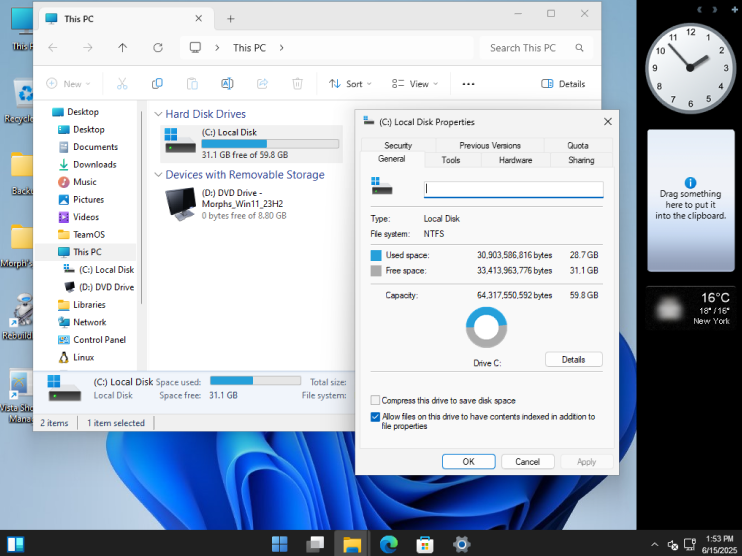The image size is (742, 556).
Task: Switch to the Security tab
Action: click(x=398, y=145)
